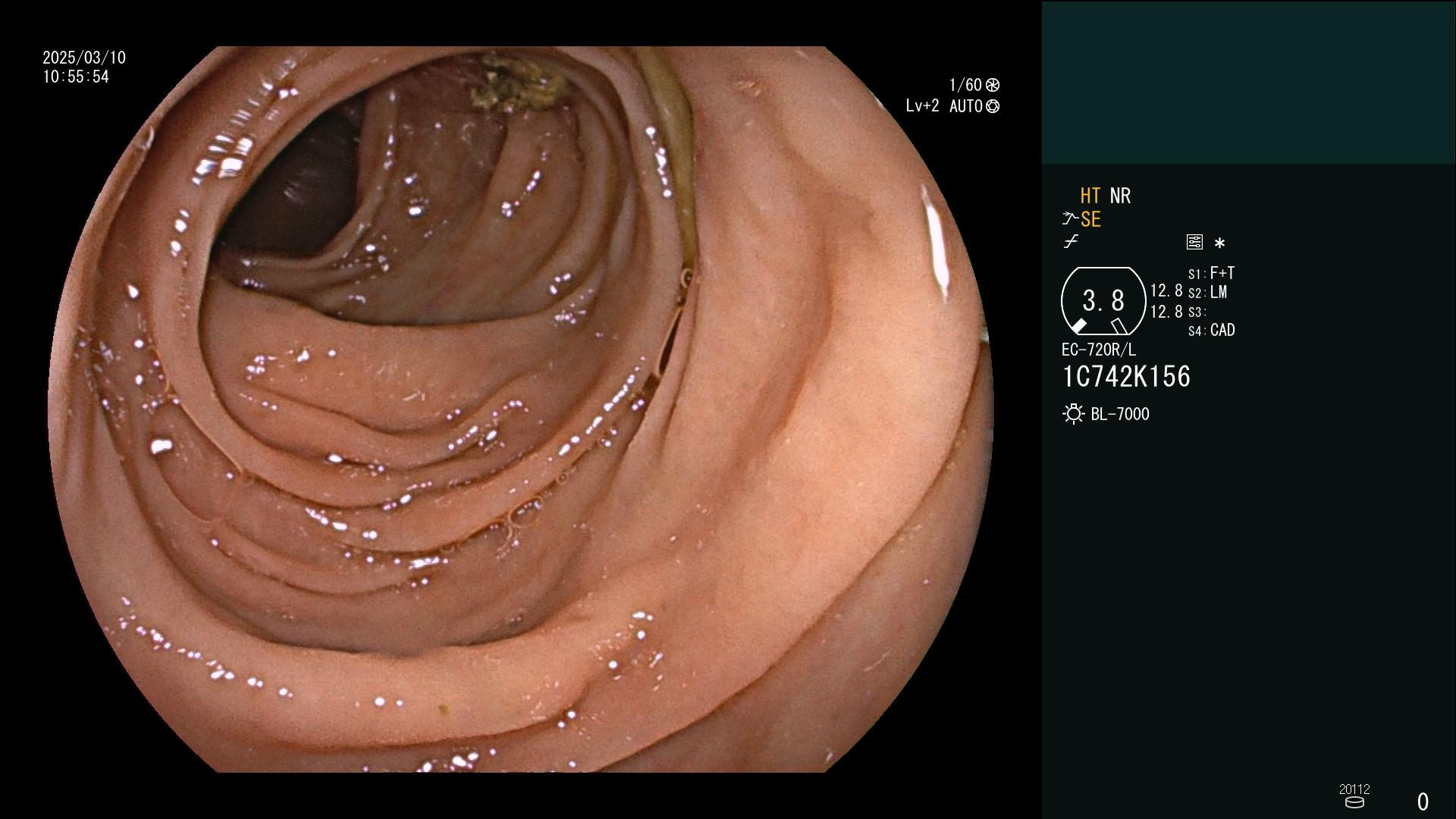Click the shutter speed icon beside 1/60
This screenshot has height=819, width=1456.
[x=993, y=85]
